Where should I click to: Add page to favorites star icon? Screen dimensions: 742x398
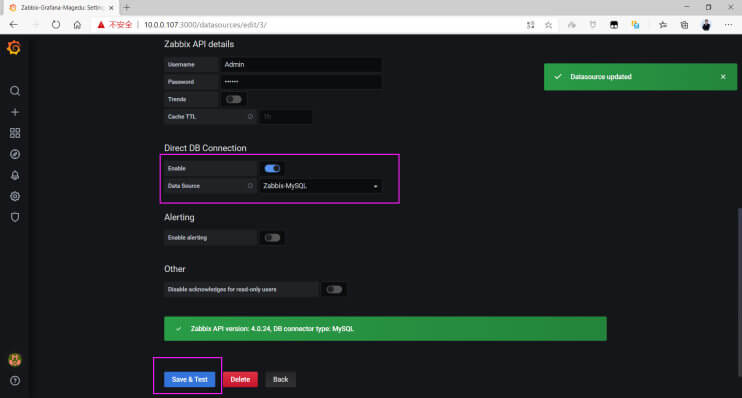(548, 25)
